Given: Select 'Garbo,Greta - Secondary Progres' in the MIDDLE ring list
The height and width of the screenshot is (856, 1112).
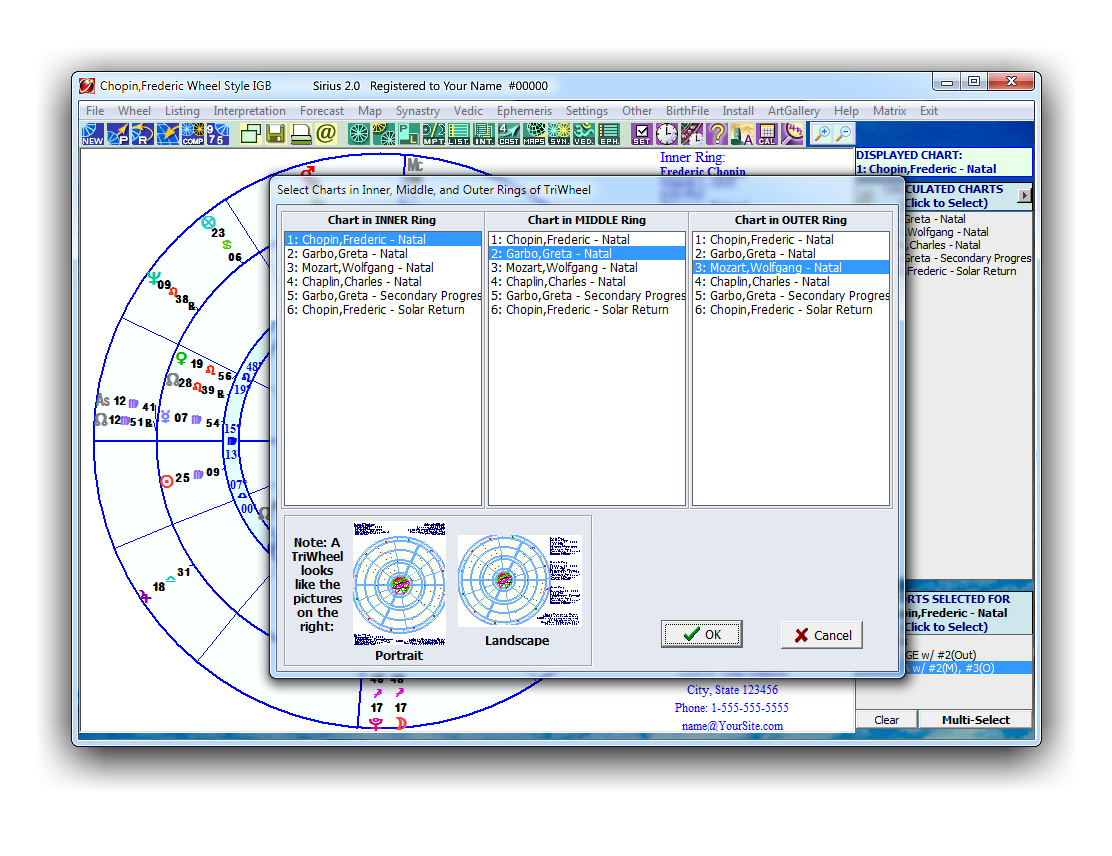Looking at the screenshot, I should click(586, 296).
